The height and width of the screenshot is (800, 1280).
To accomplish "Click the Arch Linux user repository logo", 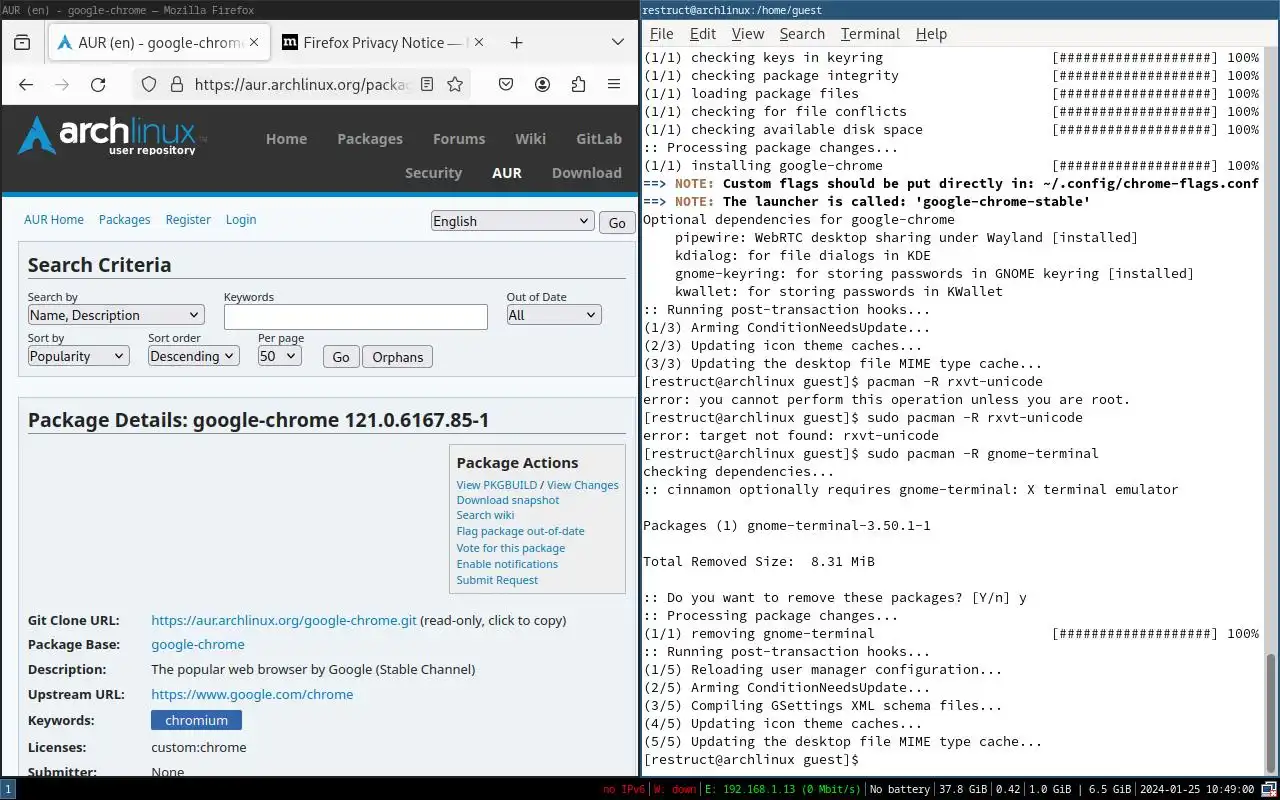I will click(112, 136).
